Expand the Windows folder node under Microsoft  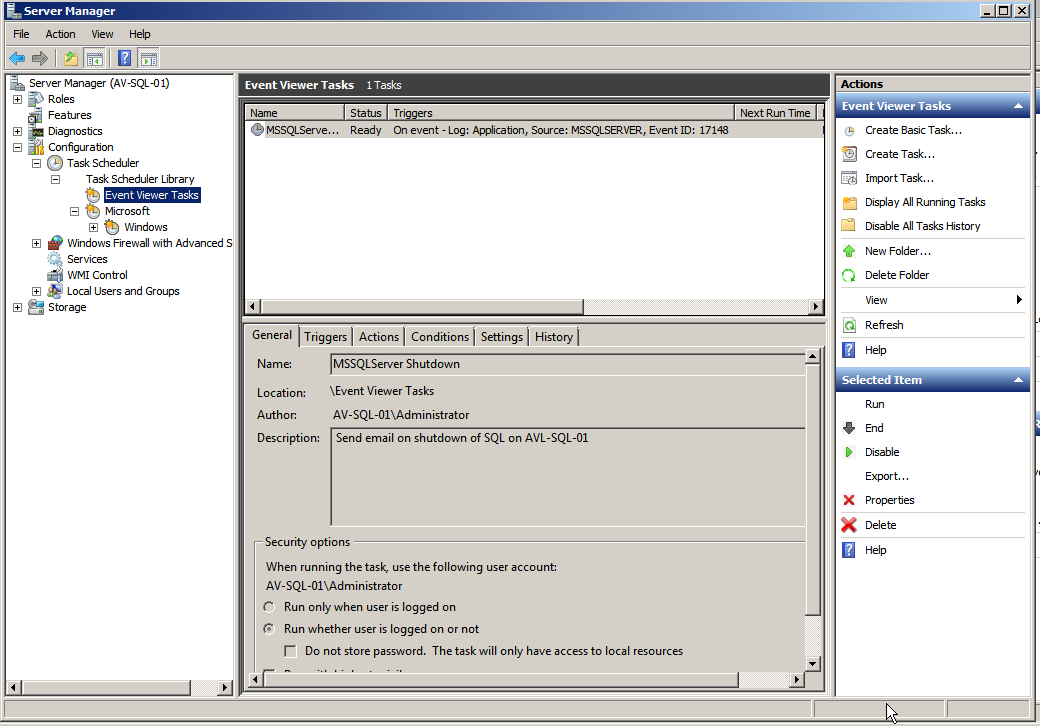[x=94, y=227]
